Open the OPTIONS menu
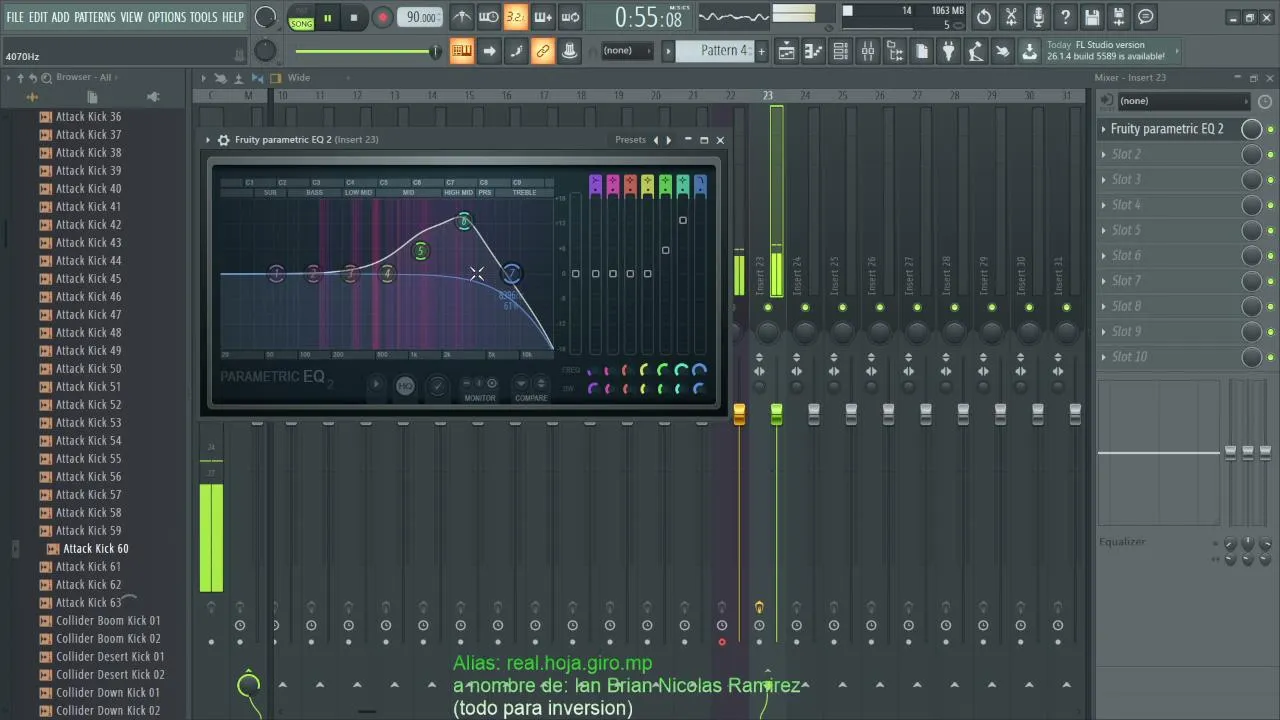The width and height of the screenshot is (1280, 720). point(167,17)
